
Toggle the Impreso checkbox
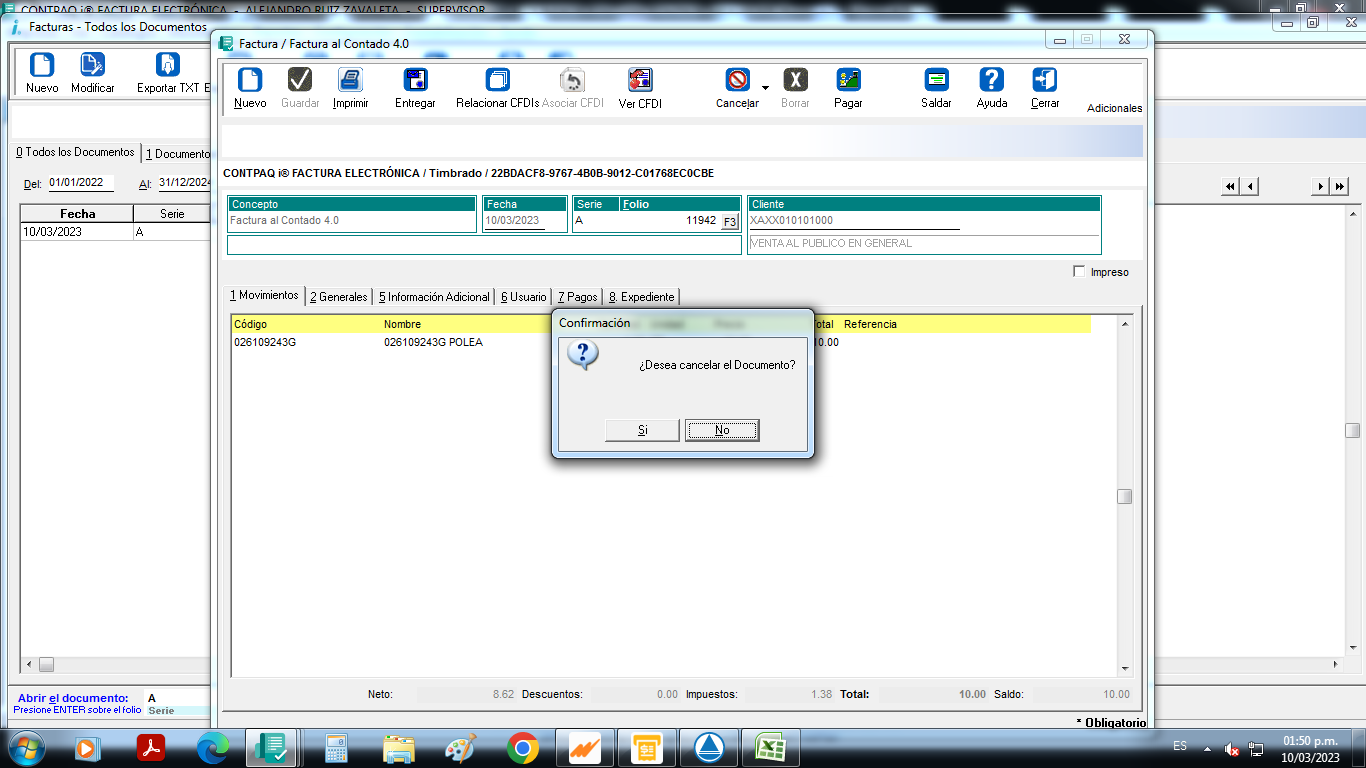pos(1079,271)
